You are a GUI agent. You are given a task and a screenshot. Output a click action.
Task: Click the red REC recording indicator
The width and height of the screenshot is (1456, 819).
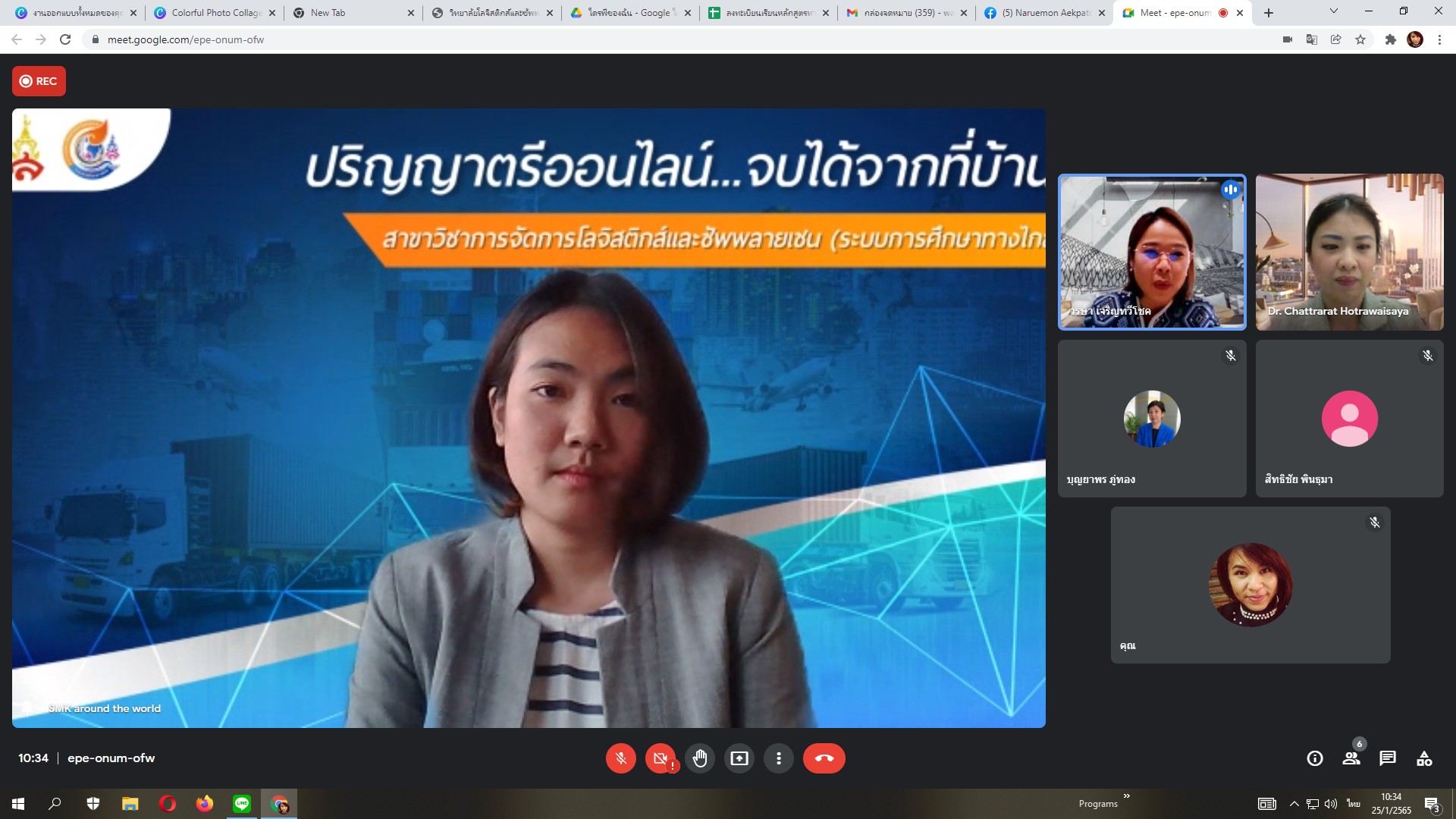[39, 81]
